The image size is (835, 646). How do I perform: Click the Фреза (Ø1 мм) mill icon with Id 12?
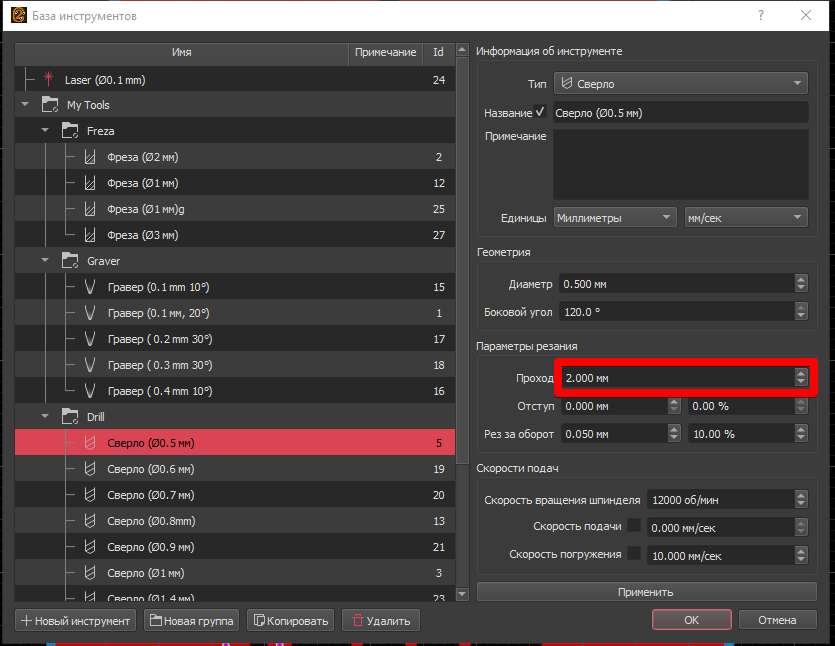[x=90, y=183]
